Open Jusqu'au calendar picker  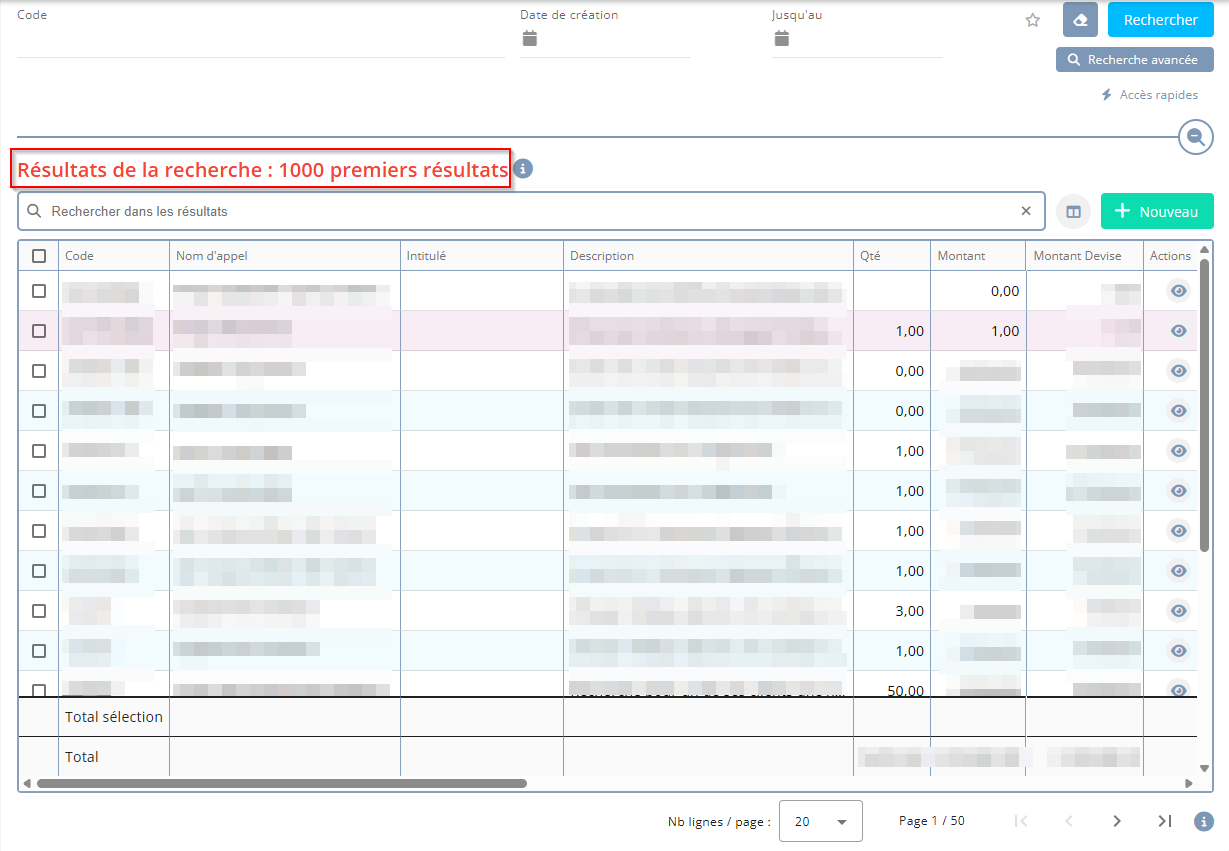tap(782, 39)
